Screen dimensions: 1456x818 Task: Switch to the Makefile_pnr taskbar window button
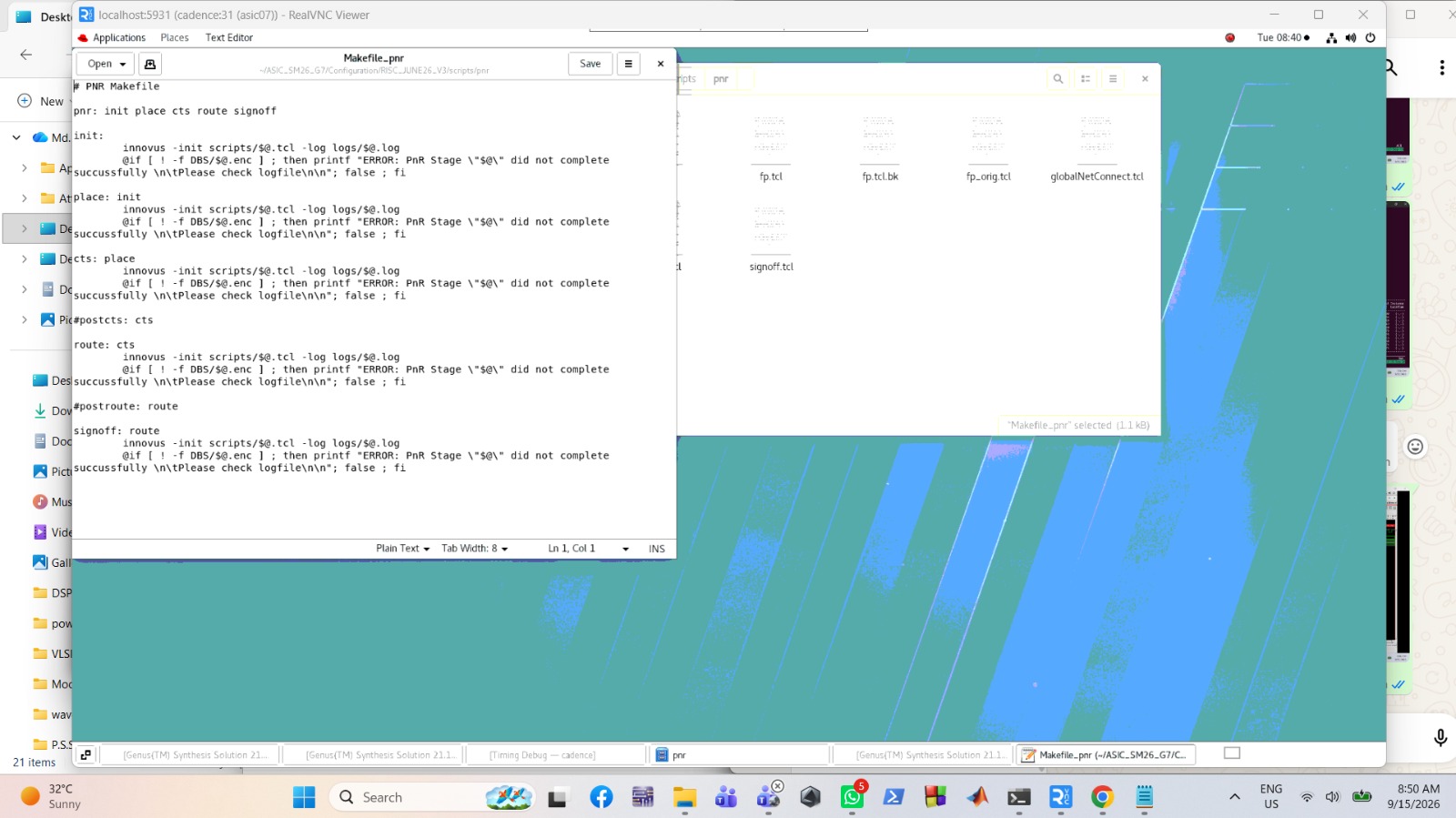(x=1106, y=755)
